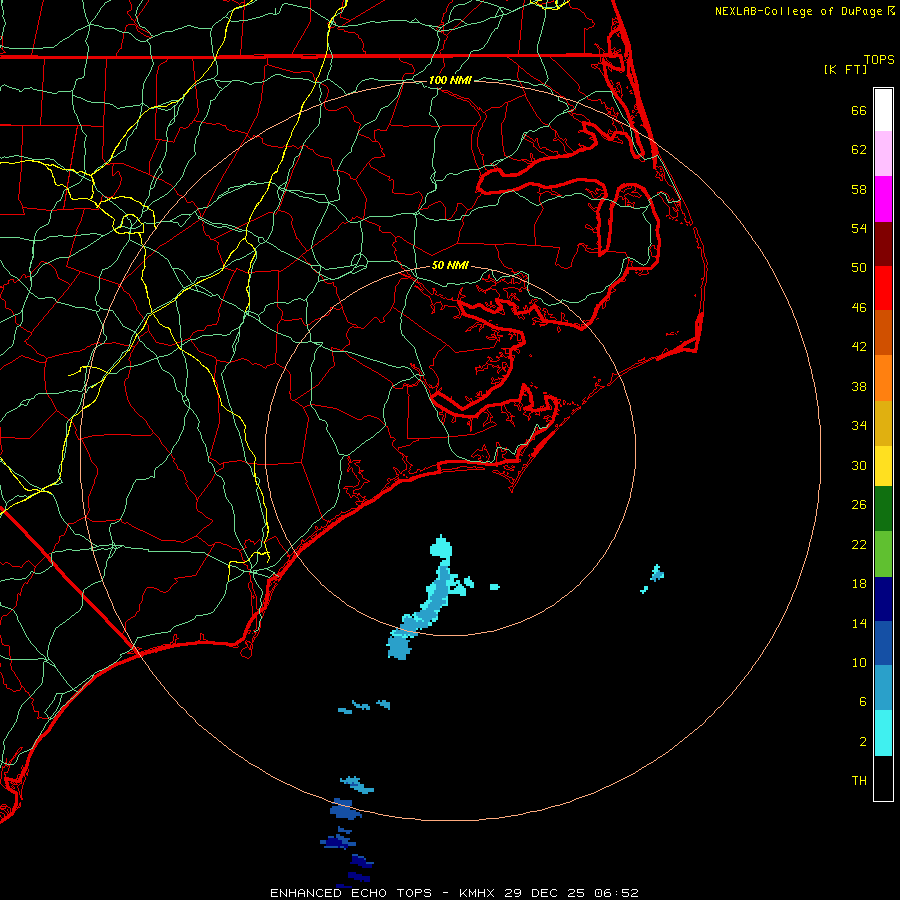The height and width of the screenshot is (900, 900).
Task: Click the gold 34 kft legend swatch
Action: click(883, 423)
